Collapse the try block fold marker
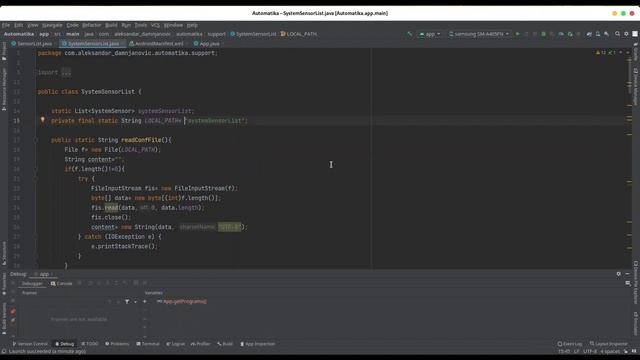 click(x=35, y=179)
